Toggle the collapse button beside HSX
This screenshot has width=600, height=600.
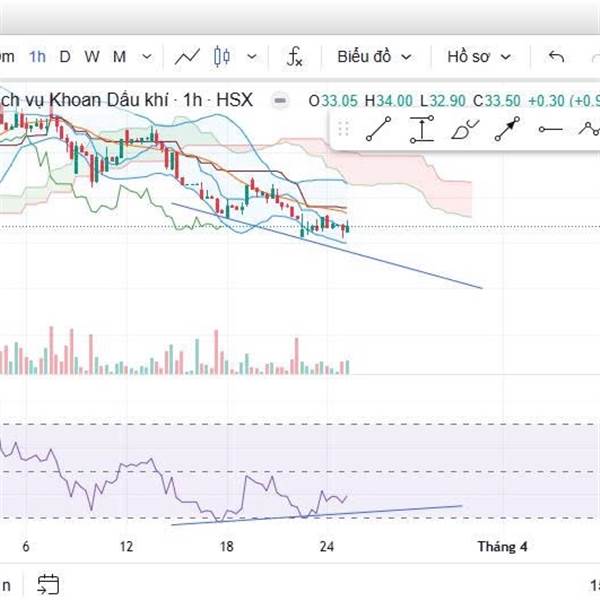[x=281, y=100]
